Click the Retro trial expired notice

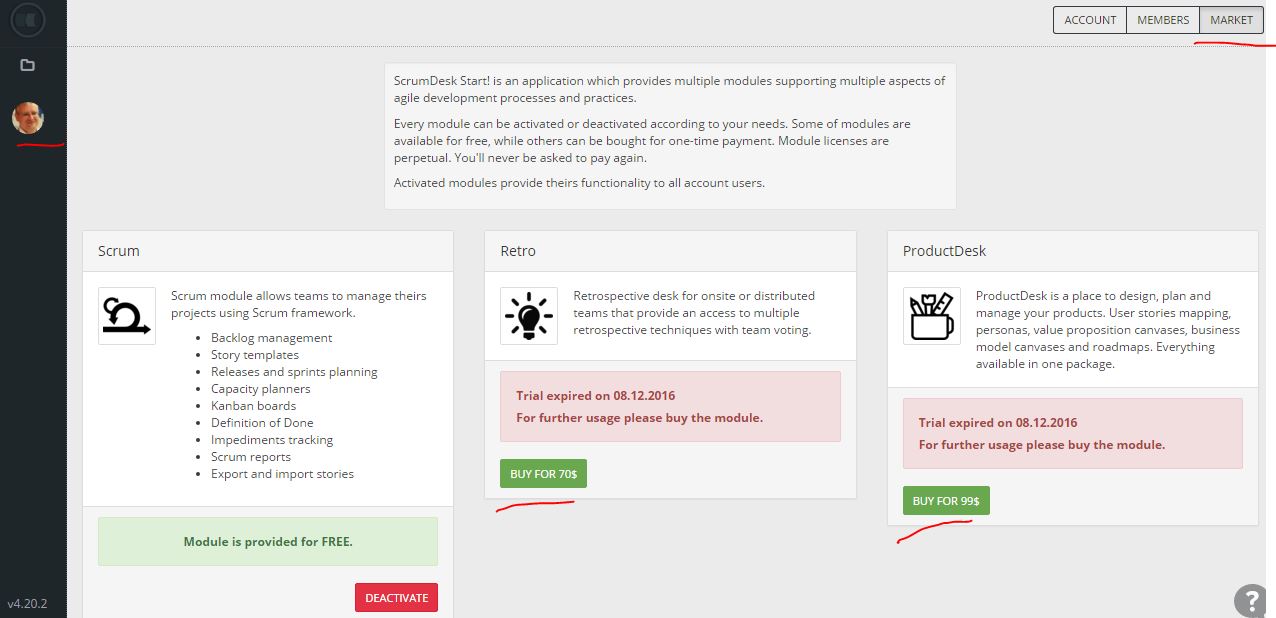(670, 407)
